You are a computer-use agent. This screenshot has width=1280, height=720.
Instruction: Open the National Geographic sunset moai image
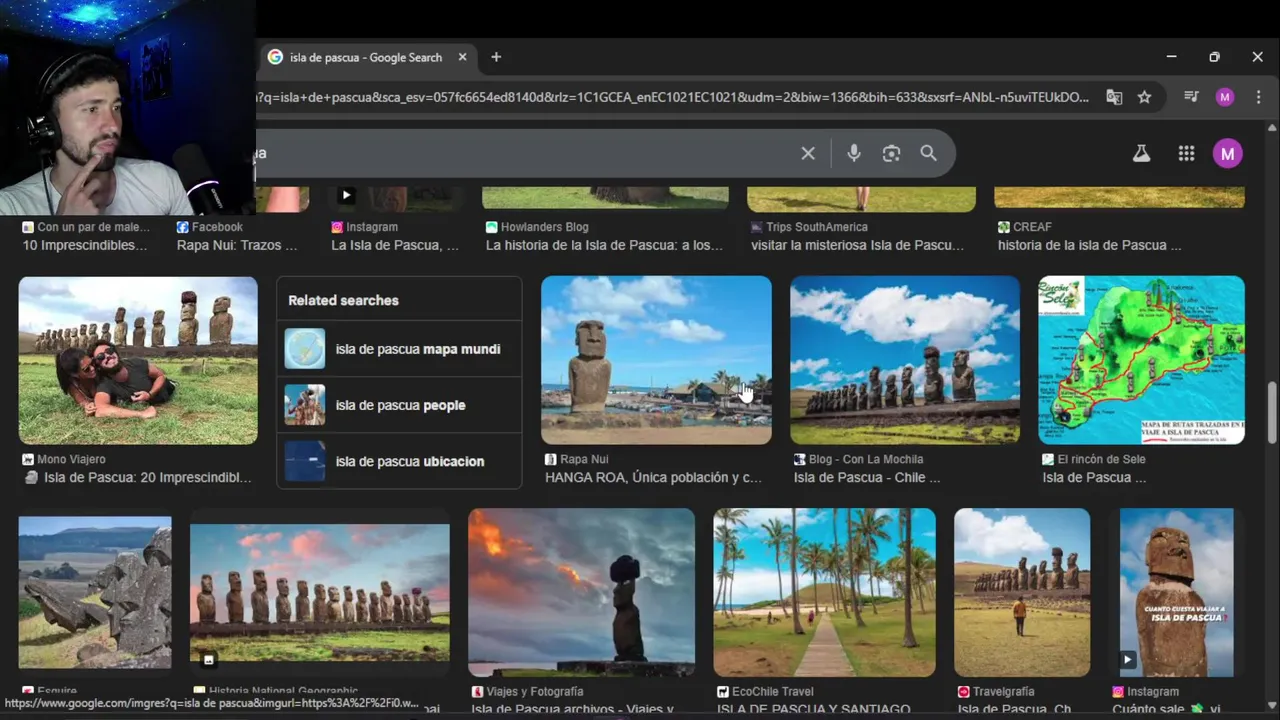[x=320, y=593]
